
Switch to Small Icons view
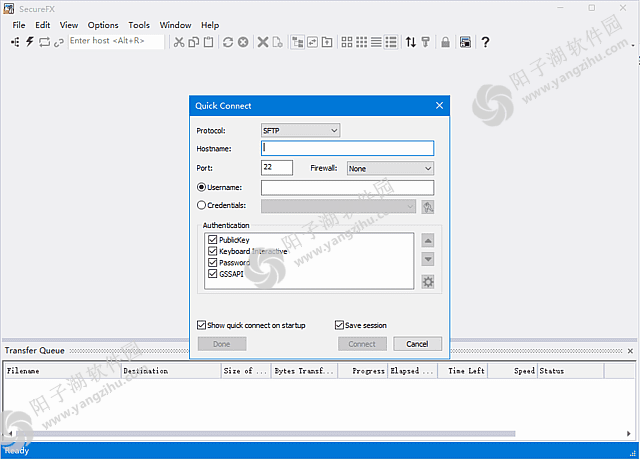click(x=362, y=42)
